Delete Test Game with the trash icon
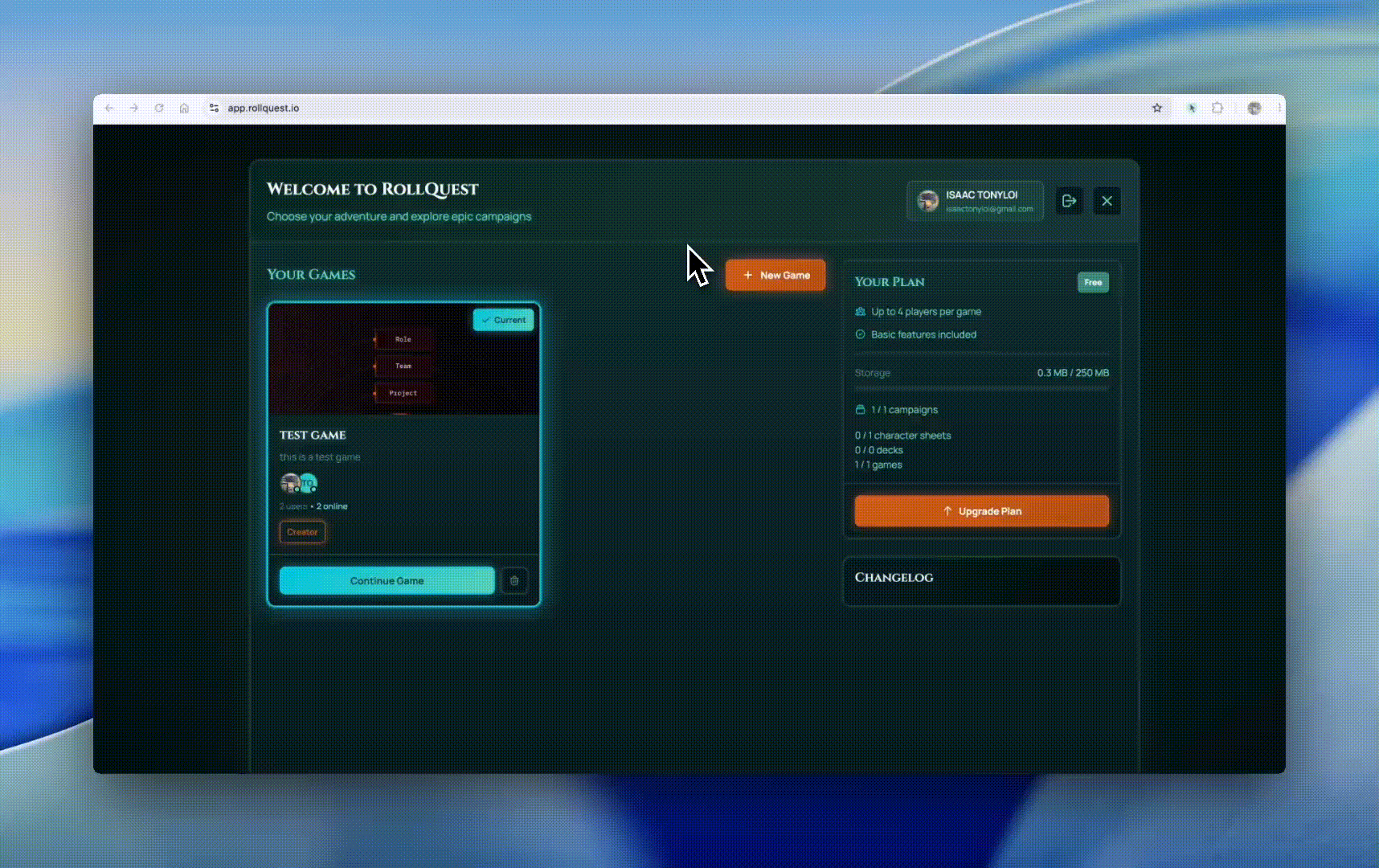The height and width of the screenshot is (868, 1379). (x=514, y=580)
